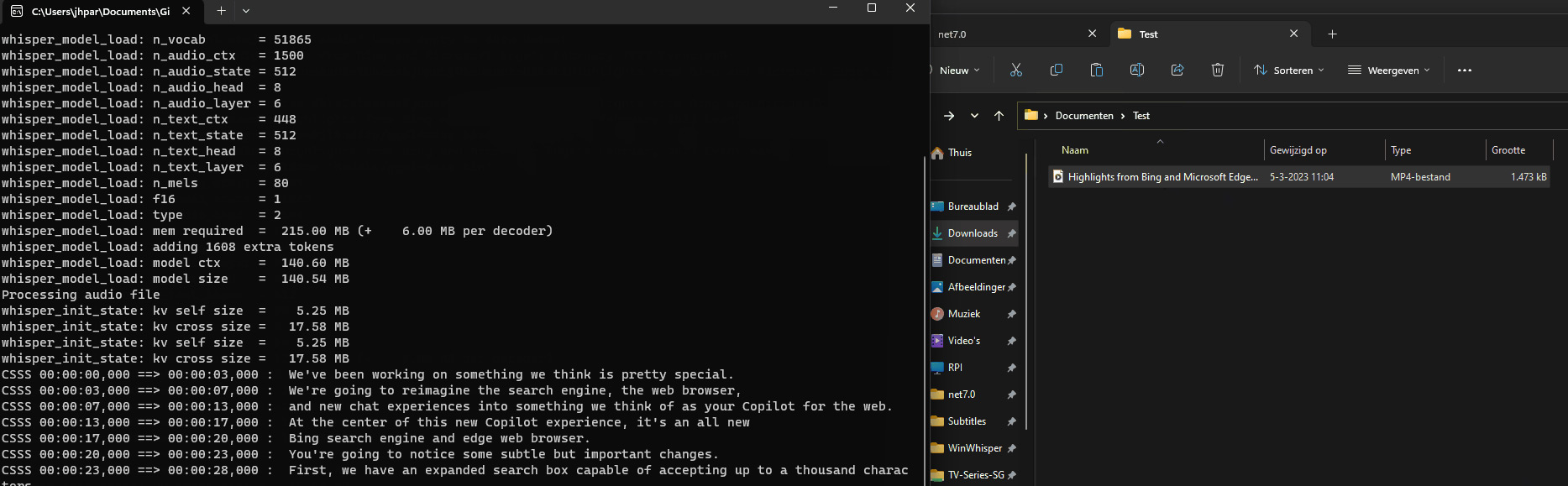1568x486 pixels.
Task: Go up one folder level arrow
Action: point(999,116)
